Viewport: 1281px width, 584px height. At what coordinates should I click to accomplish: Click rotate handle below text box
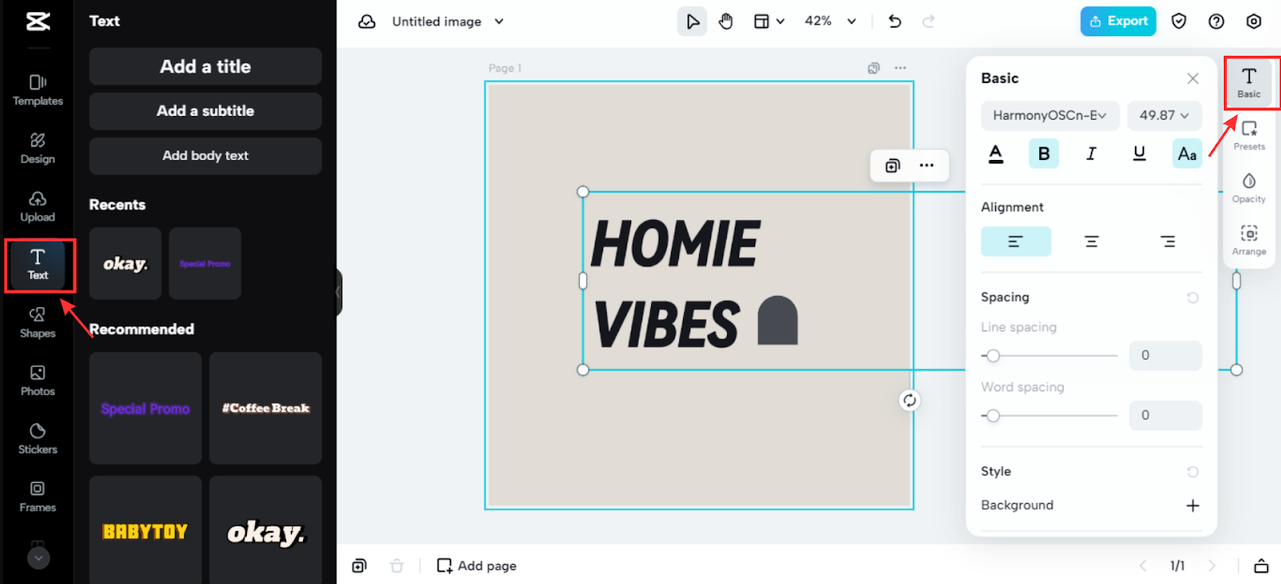point(909,400)
